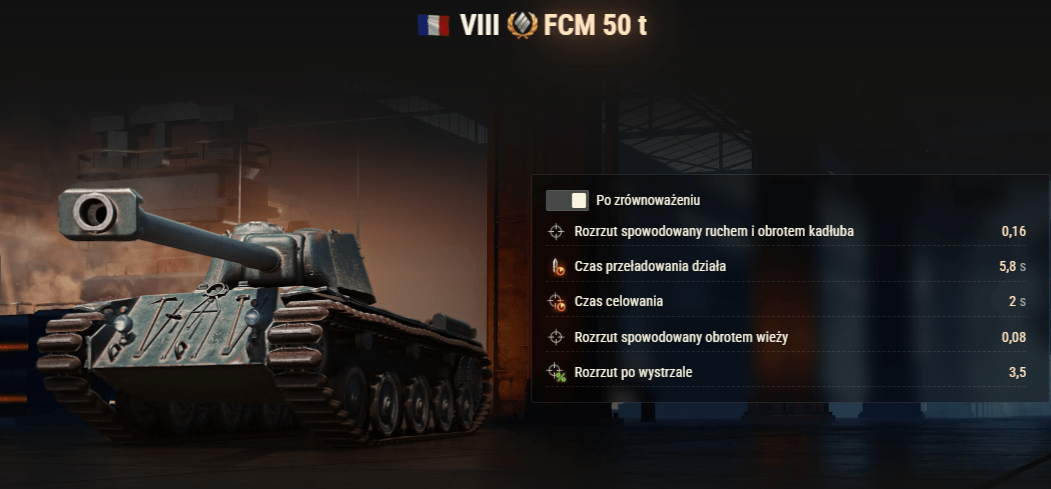Click the 3,5 after-shot dispersion value
The width and height of the screenshot is (1051, 489).
(1017, 372)
